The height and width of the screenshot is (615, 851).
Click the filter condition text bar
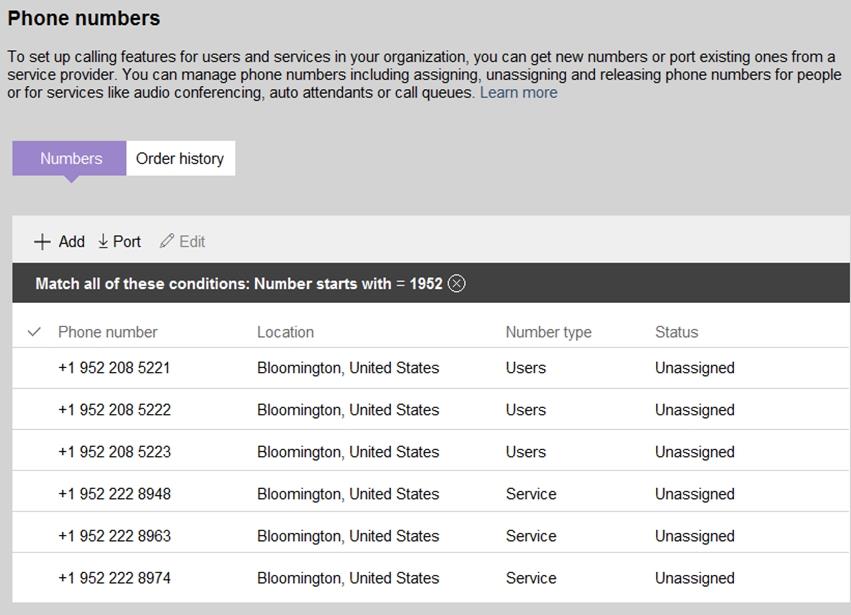[x=238, y=284]
